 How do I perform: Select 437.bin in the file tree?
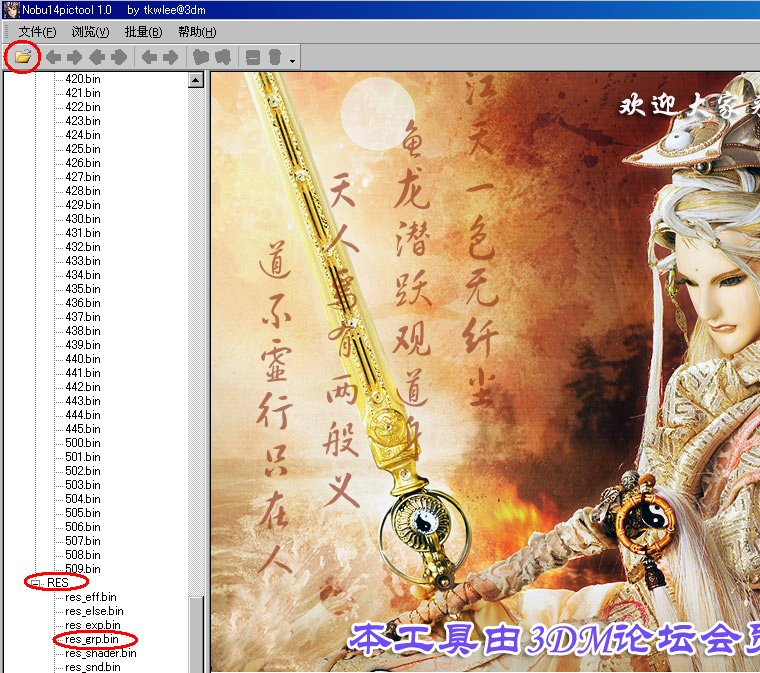point(83,317)
